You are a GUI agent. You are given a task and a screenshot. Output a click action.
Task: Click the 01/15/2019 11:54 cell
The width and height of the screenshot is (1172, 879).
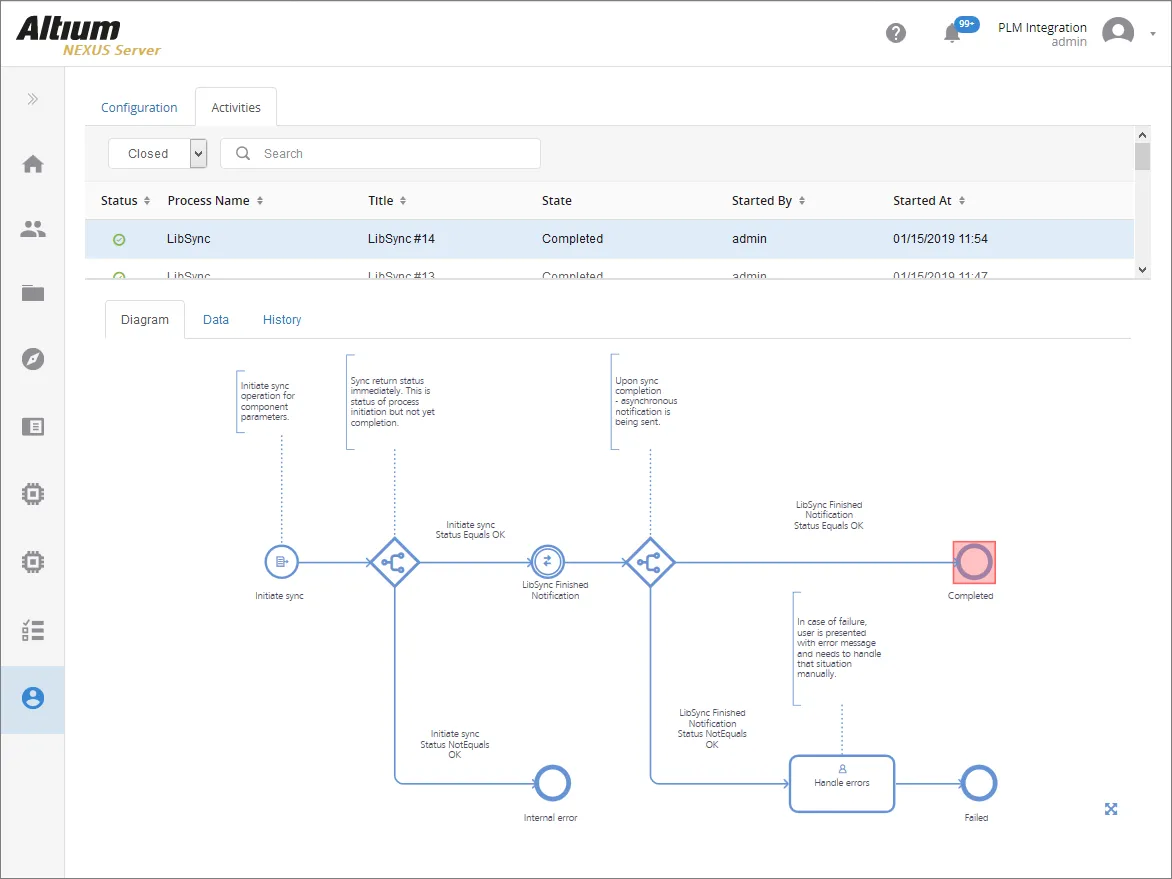tap(940, 238)
